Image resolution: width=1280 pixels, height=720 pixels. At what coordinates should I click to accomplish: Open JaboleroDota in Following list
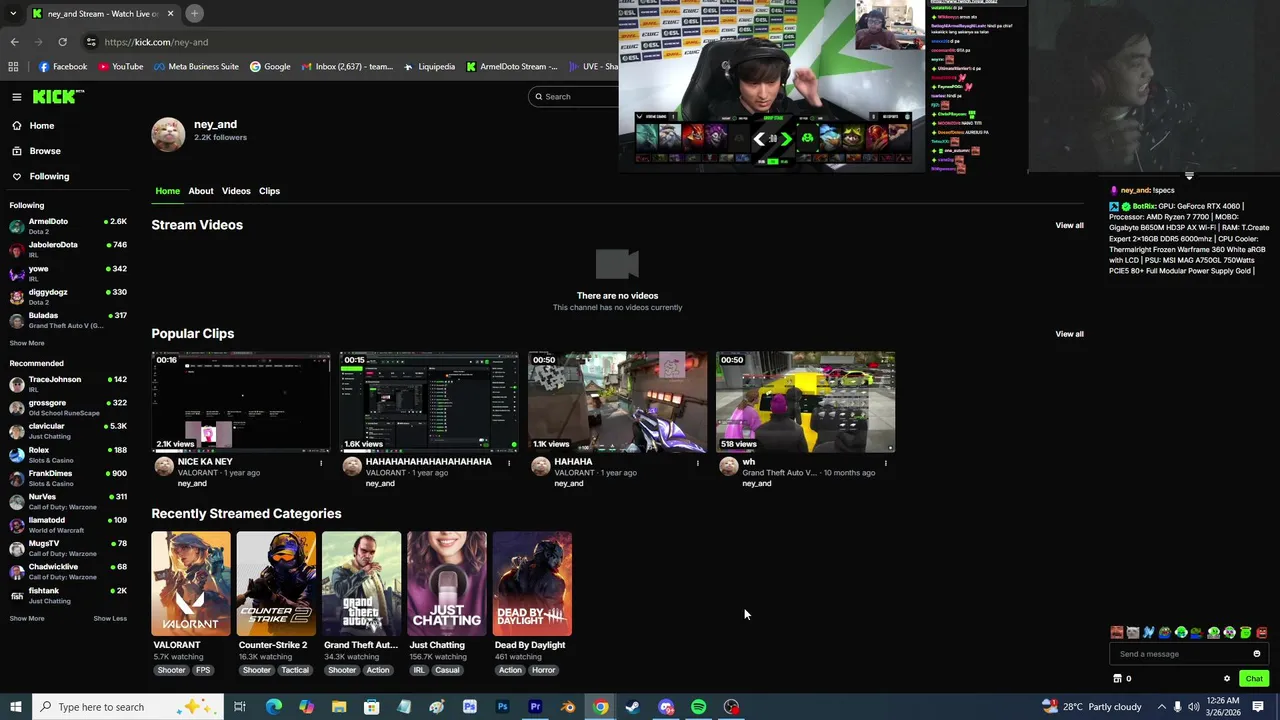coord(66,249)
